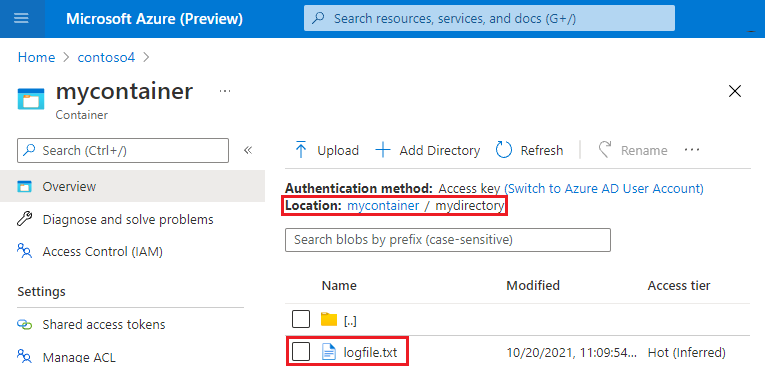The image size is (765, 370).
Task: Click the Shared access tokens link icon
Action: tap(24, 325)
